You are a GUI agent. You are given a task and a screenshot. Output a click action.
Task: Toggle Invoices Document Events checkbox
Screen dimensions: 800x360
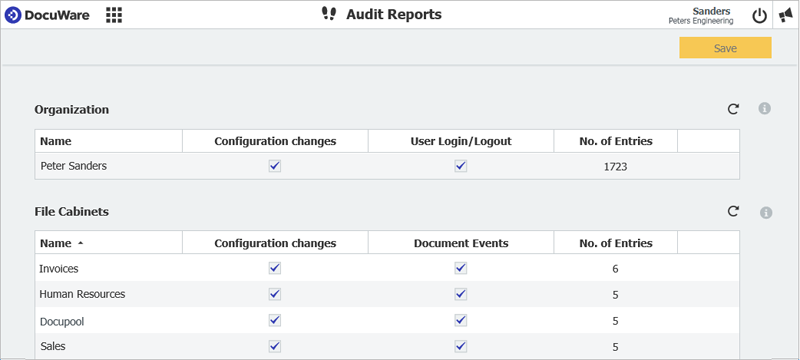[461, 268]
